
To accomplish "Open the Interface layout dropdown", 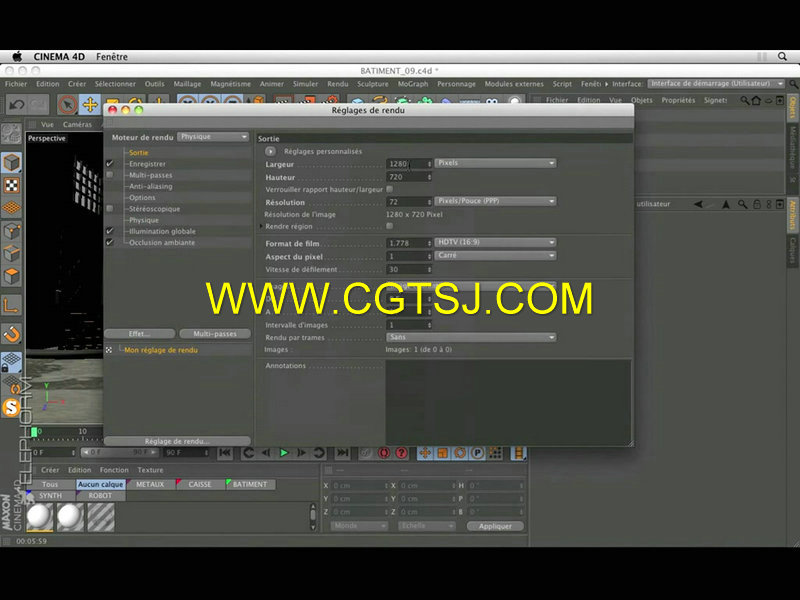I will [716, 84].
